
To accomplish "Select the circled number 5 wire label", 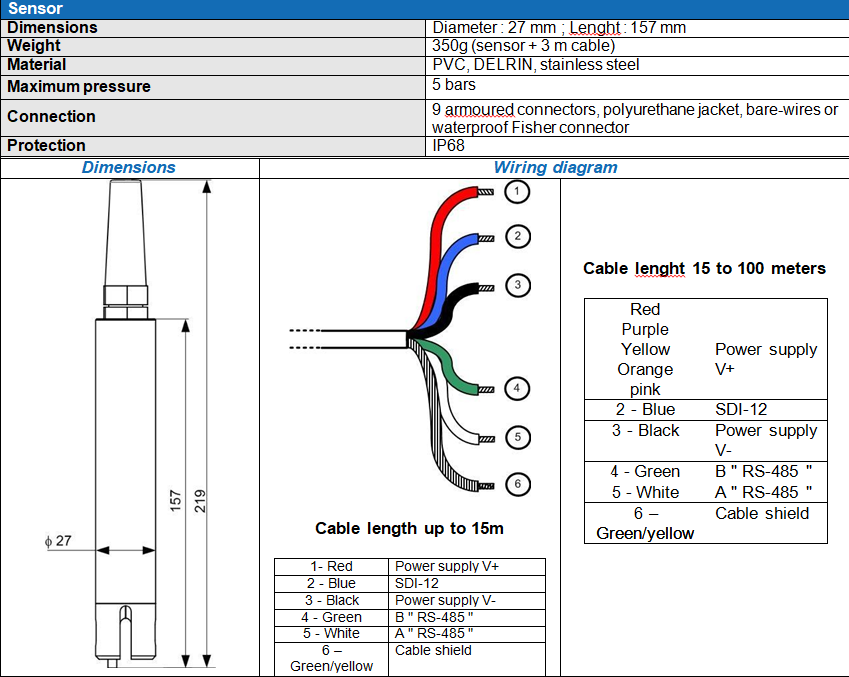I will pyautogui.click(x=516, y=437).
